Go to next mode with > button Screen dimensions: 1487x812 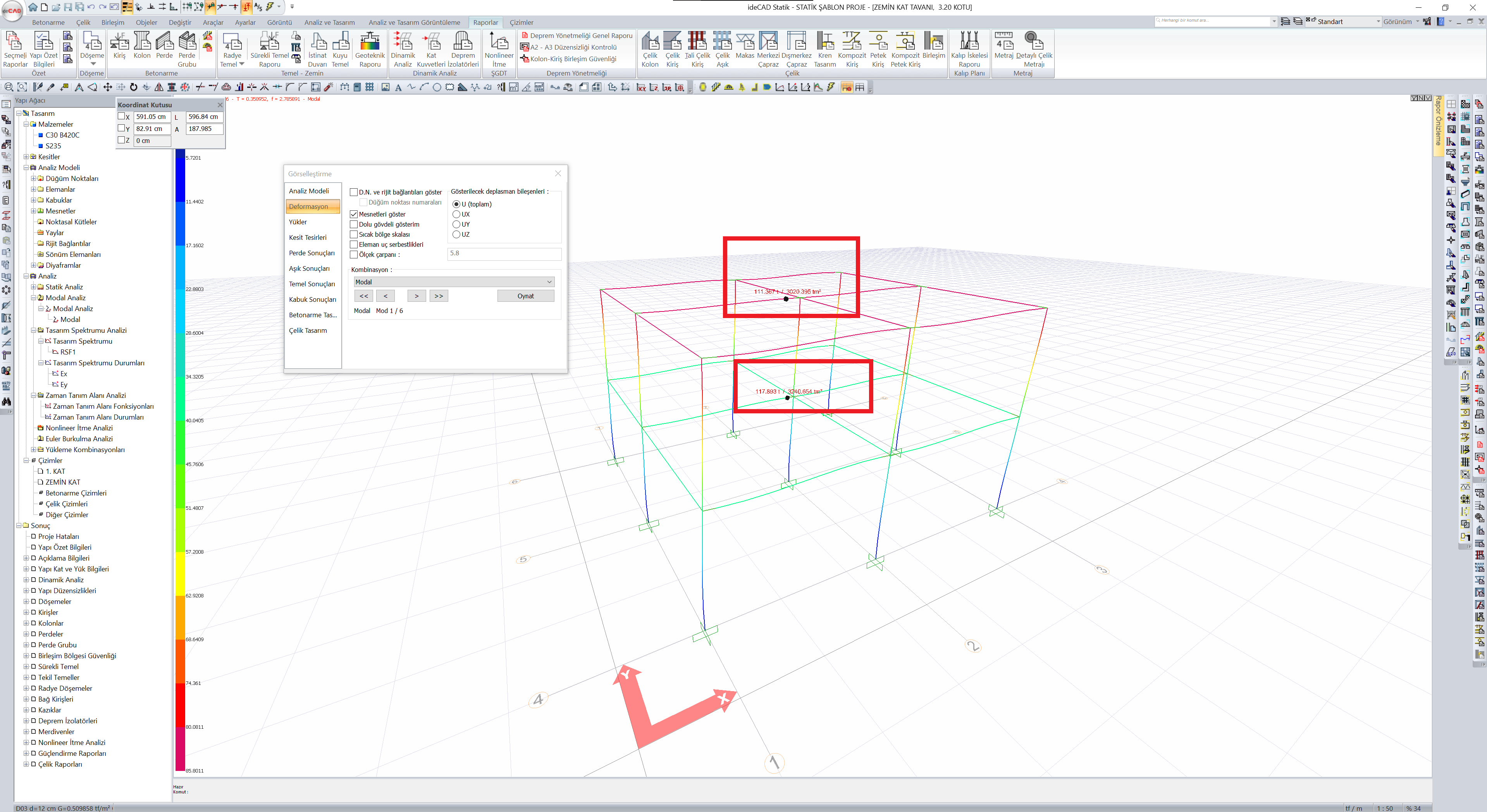pyautogui.click(x=417, y=296)
